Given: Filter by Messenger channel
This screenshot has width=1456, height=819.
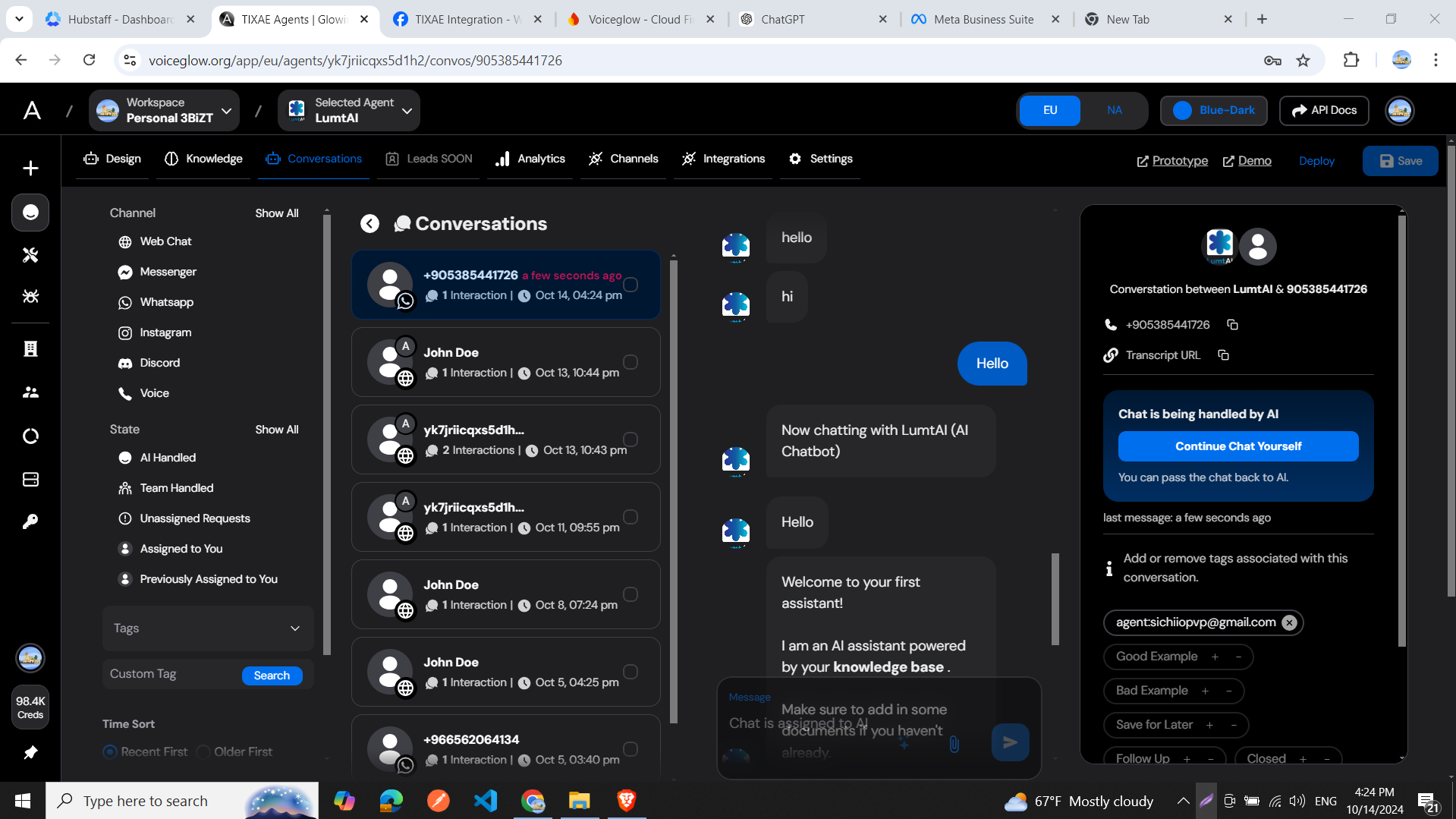Looking at the screenshot, I should coord(157,272).
